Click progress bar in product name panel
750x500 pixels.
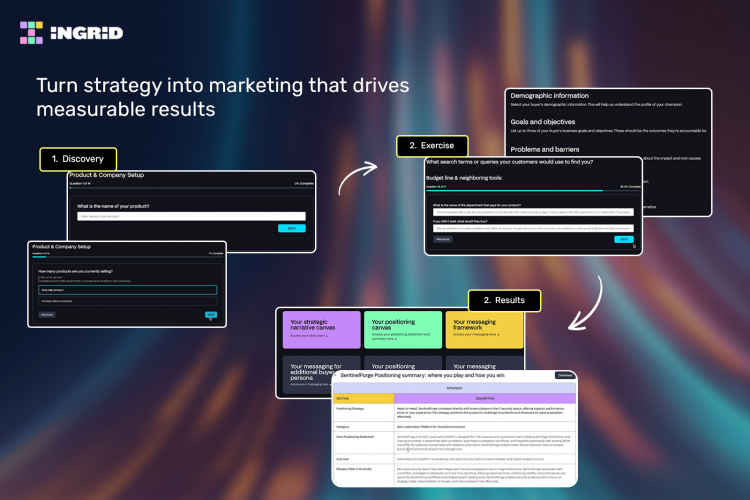click(x=191, y=188)
